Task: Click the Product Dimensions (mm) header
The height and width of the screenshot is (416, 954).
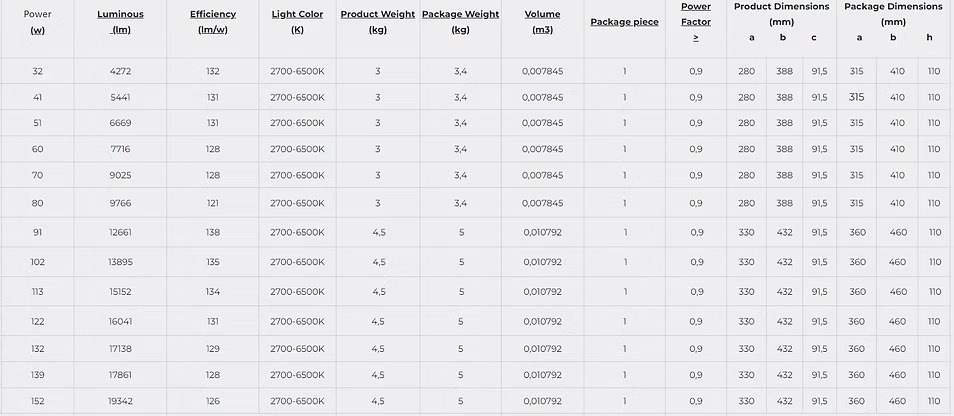Action: point(782,14)
